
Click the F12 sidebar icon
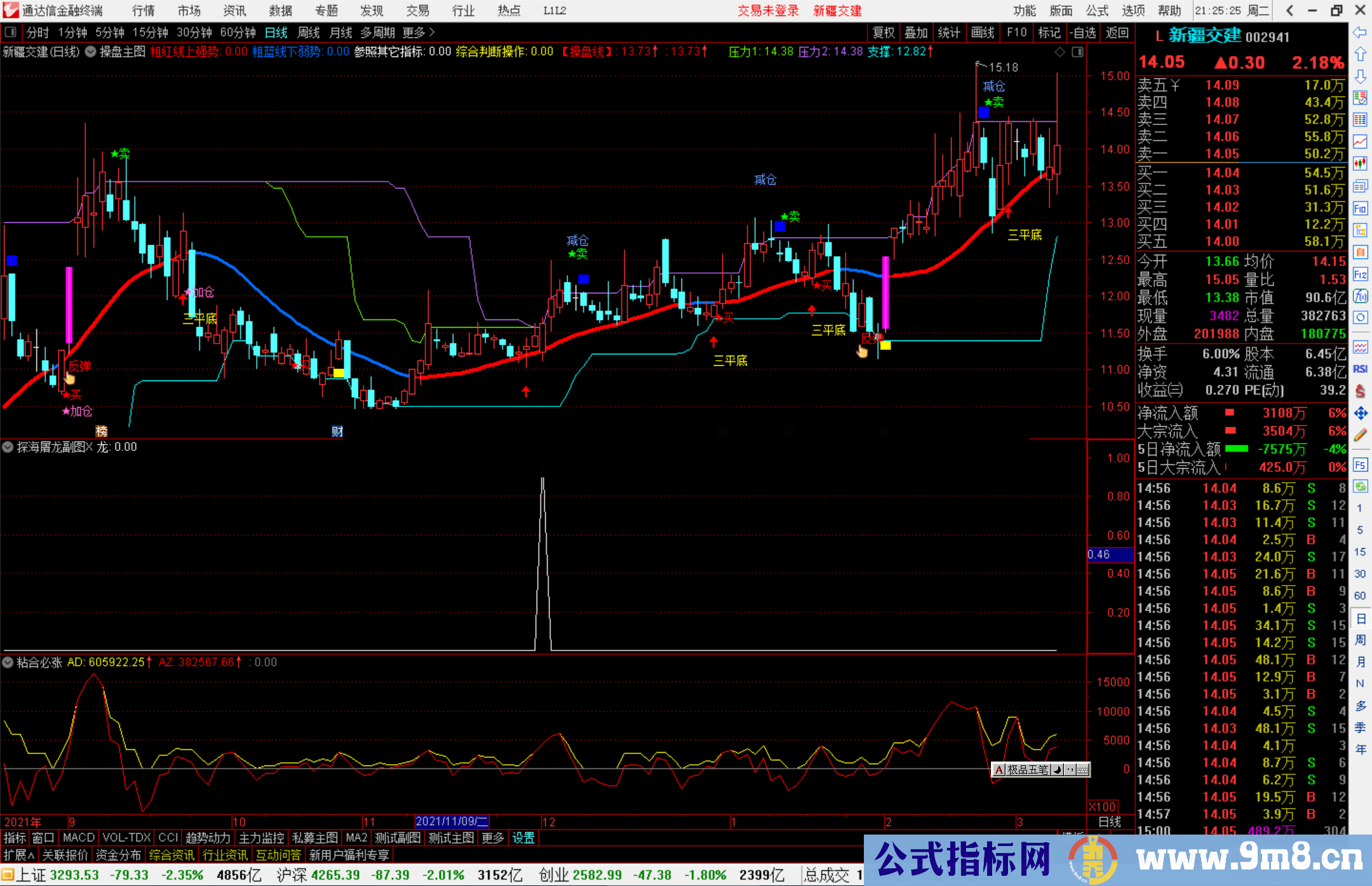tap(1360, 274)
